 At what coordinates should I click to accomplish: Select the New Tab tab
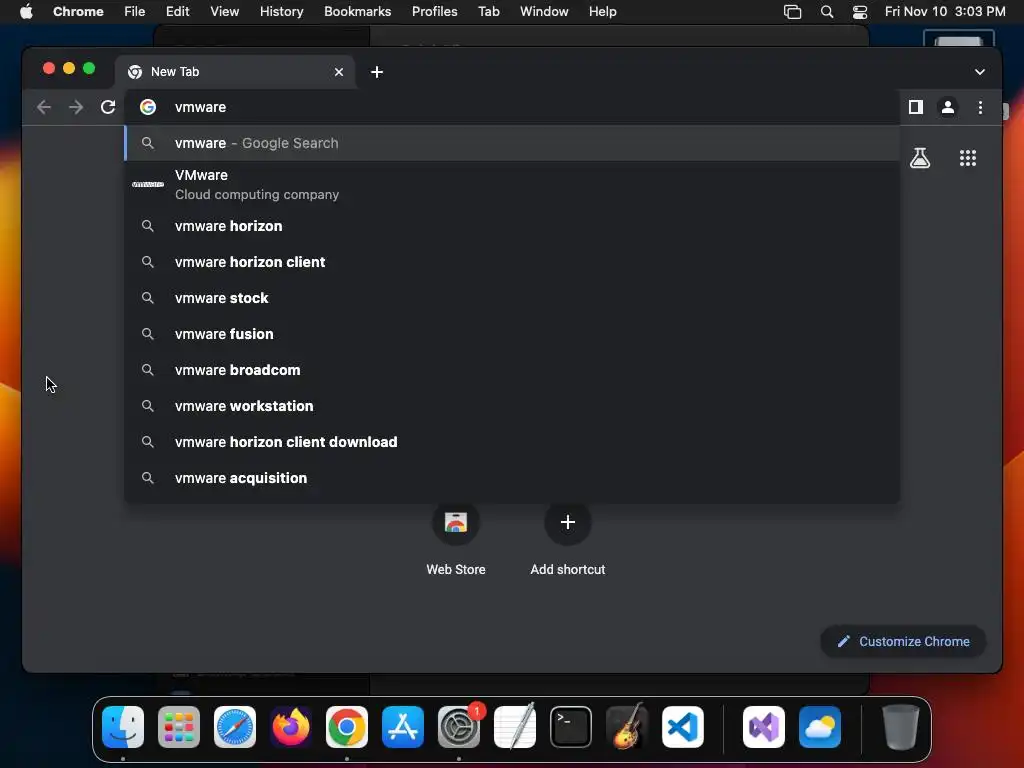235,72
